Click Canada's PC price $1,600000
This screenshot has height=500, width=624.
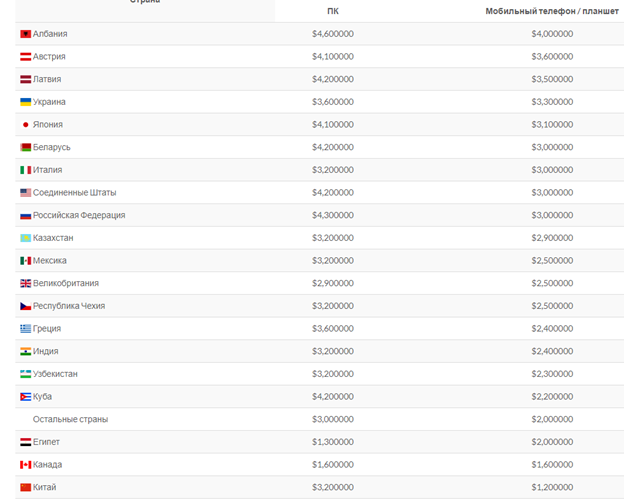pyautogui.click(x=333, y=465)
